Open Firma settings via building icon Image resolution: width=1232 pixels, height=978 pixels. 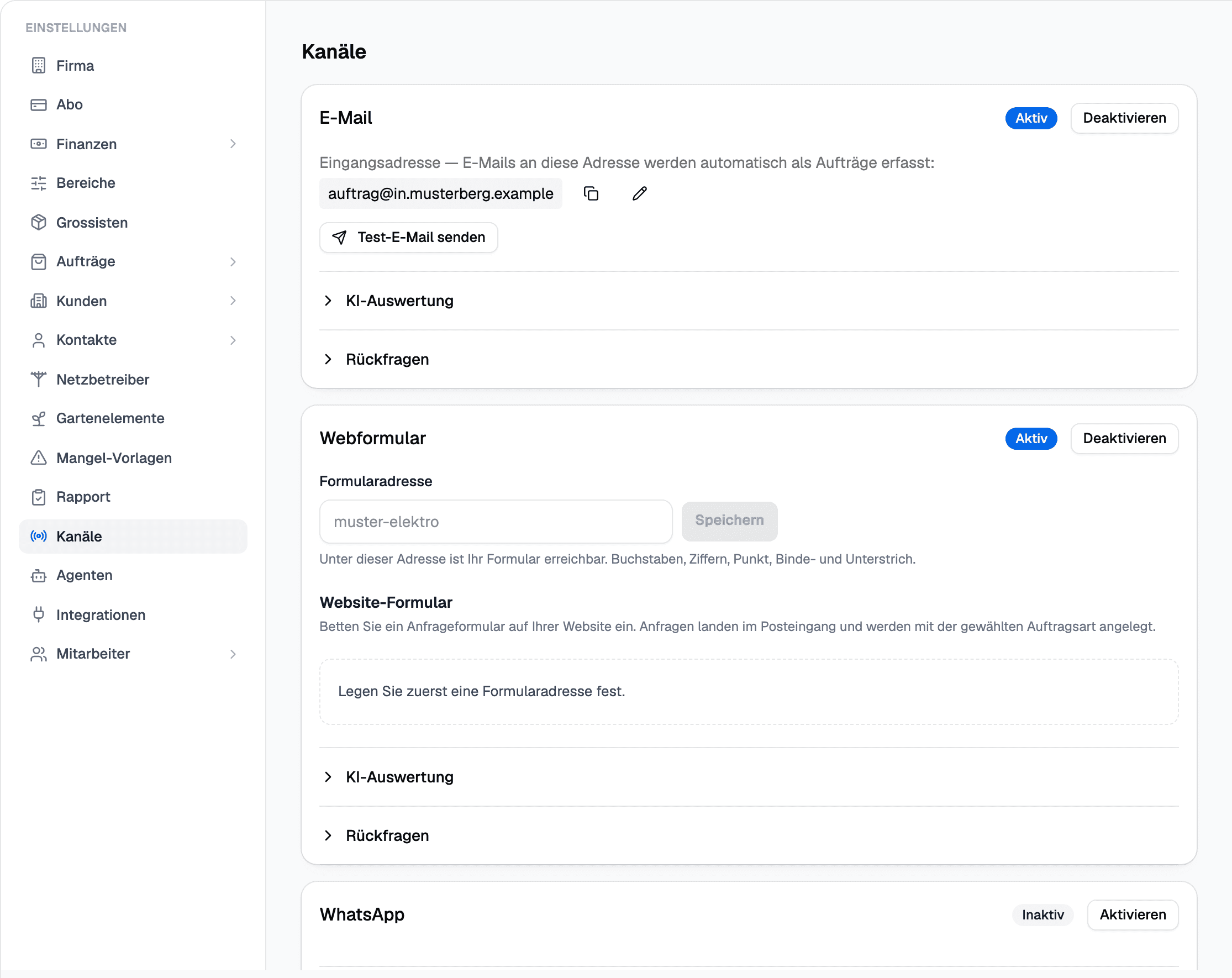[38, 66]
